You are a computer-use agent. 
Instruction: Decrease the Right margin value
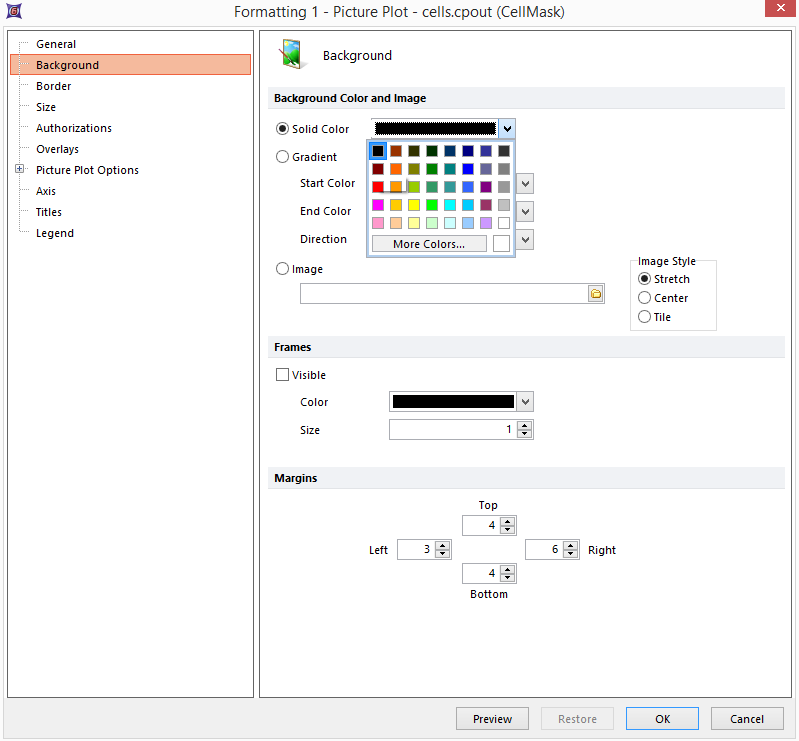(571, 554)
